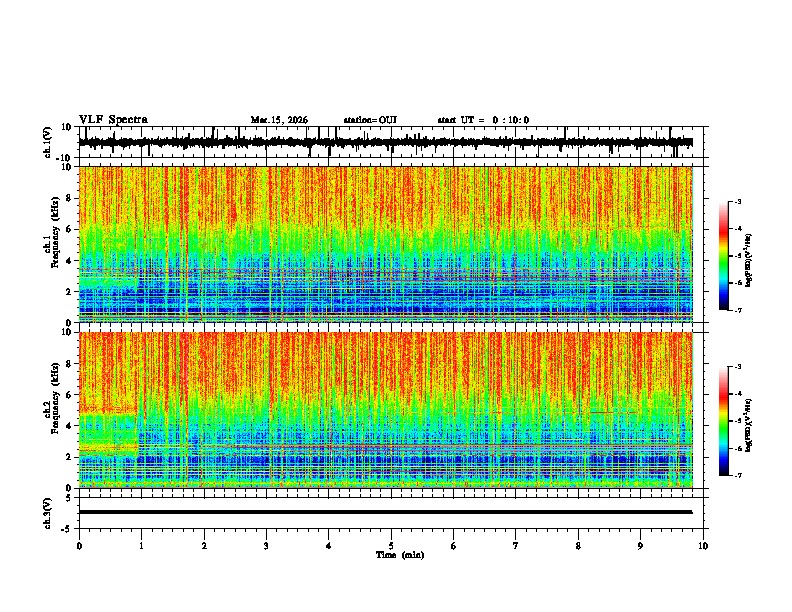
Task: Select the date text 'Mar.15, 2026'
Action: [279, 120]
